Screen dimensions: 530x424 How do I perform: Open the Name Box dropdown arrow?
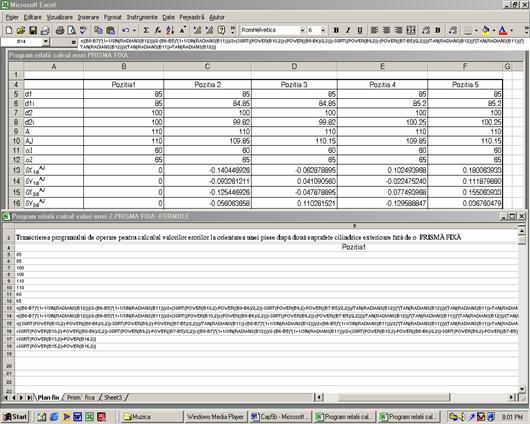tap(46, 42)
